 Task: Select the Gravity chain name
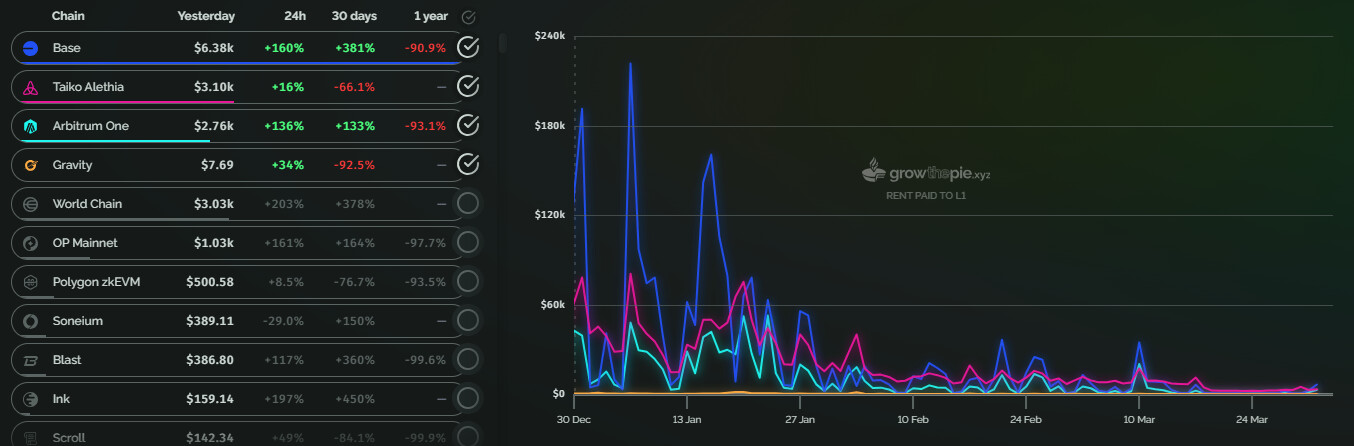click(x=72, y=165)
